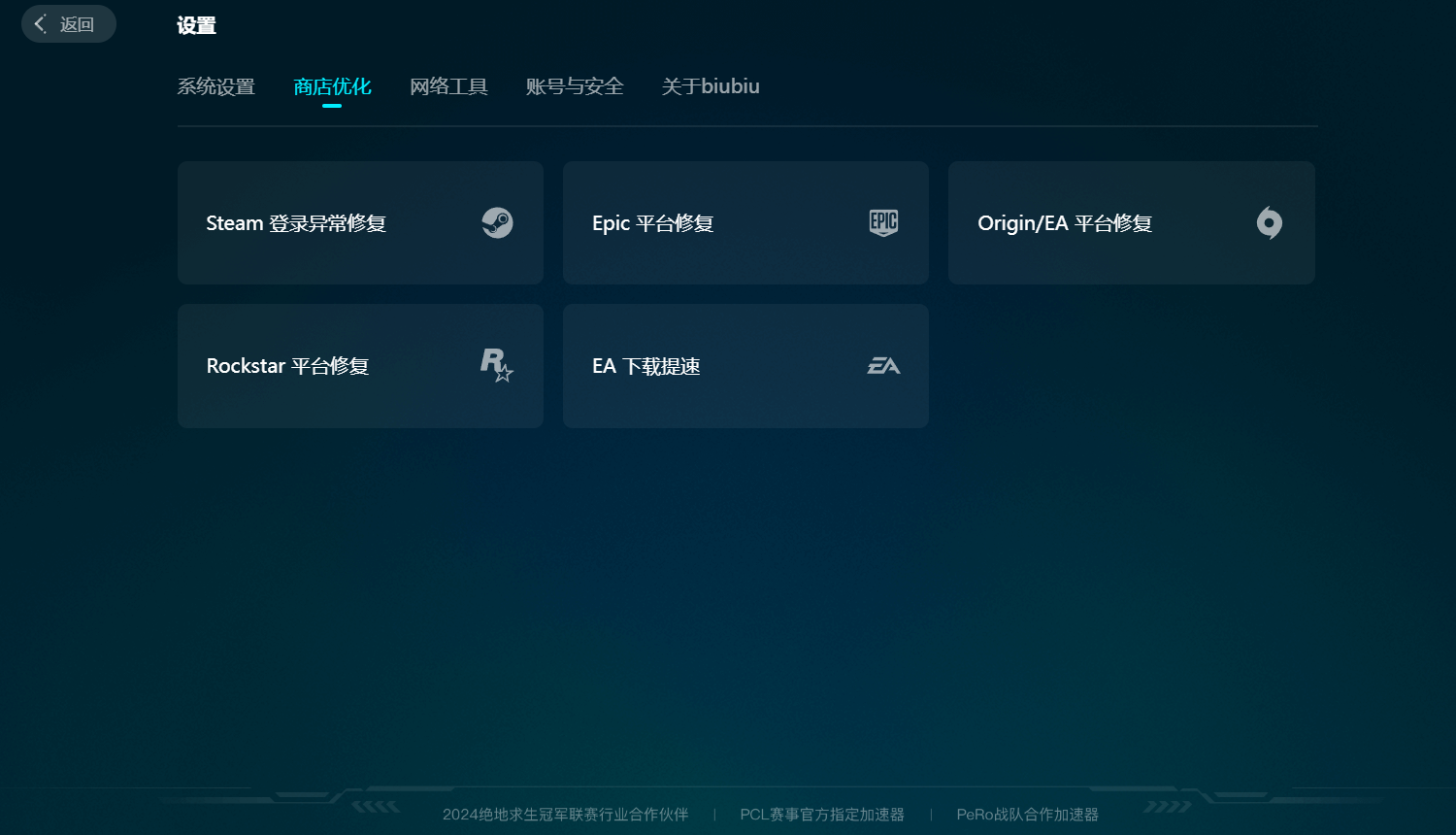
Task: Activate EA 下载提速 via its label
Action: pyautogui.click(x=645, y=366)
